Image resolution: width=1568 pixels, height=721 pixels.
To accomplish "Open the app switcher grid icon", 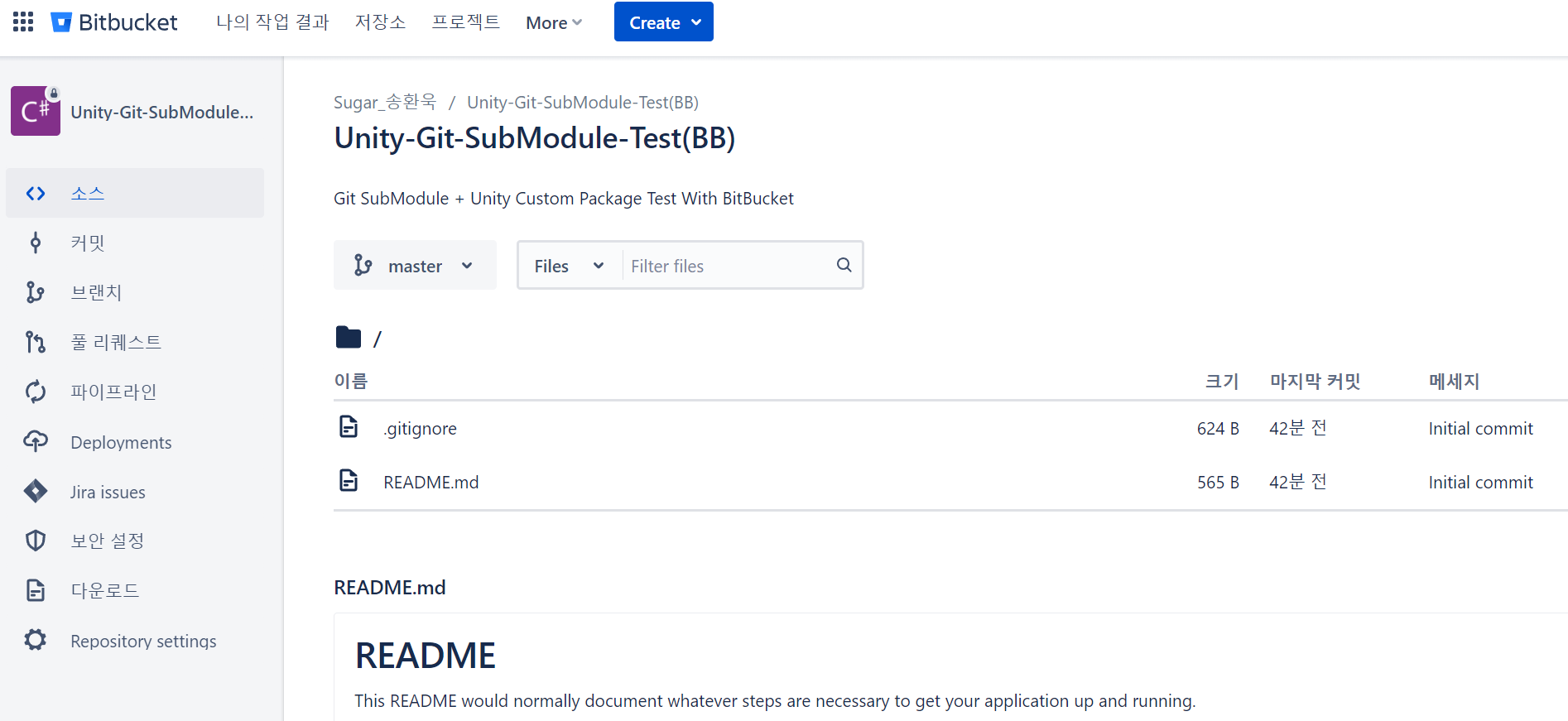I will point(23,22).
